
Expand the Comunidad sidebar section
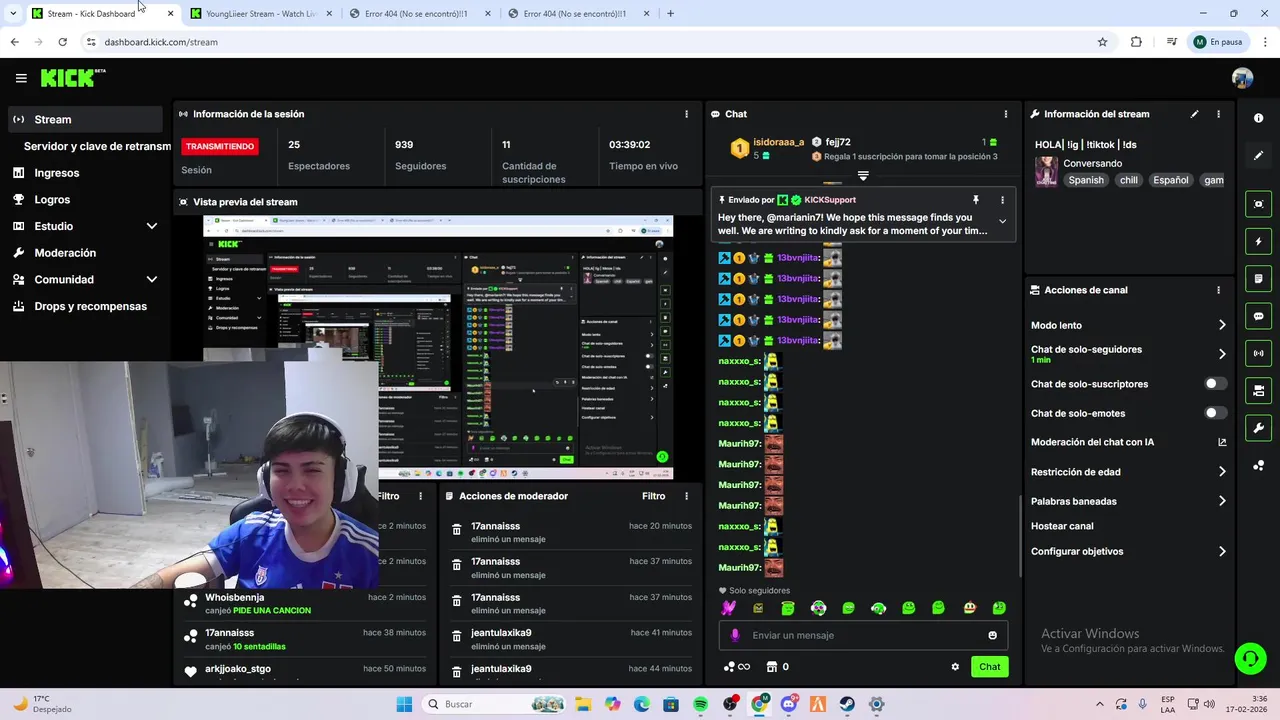[x=152, y=280]
